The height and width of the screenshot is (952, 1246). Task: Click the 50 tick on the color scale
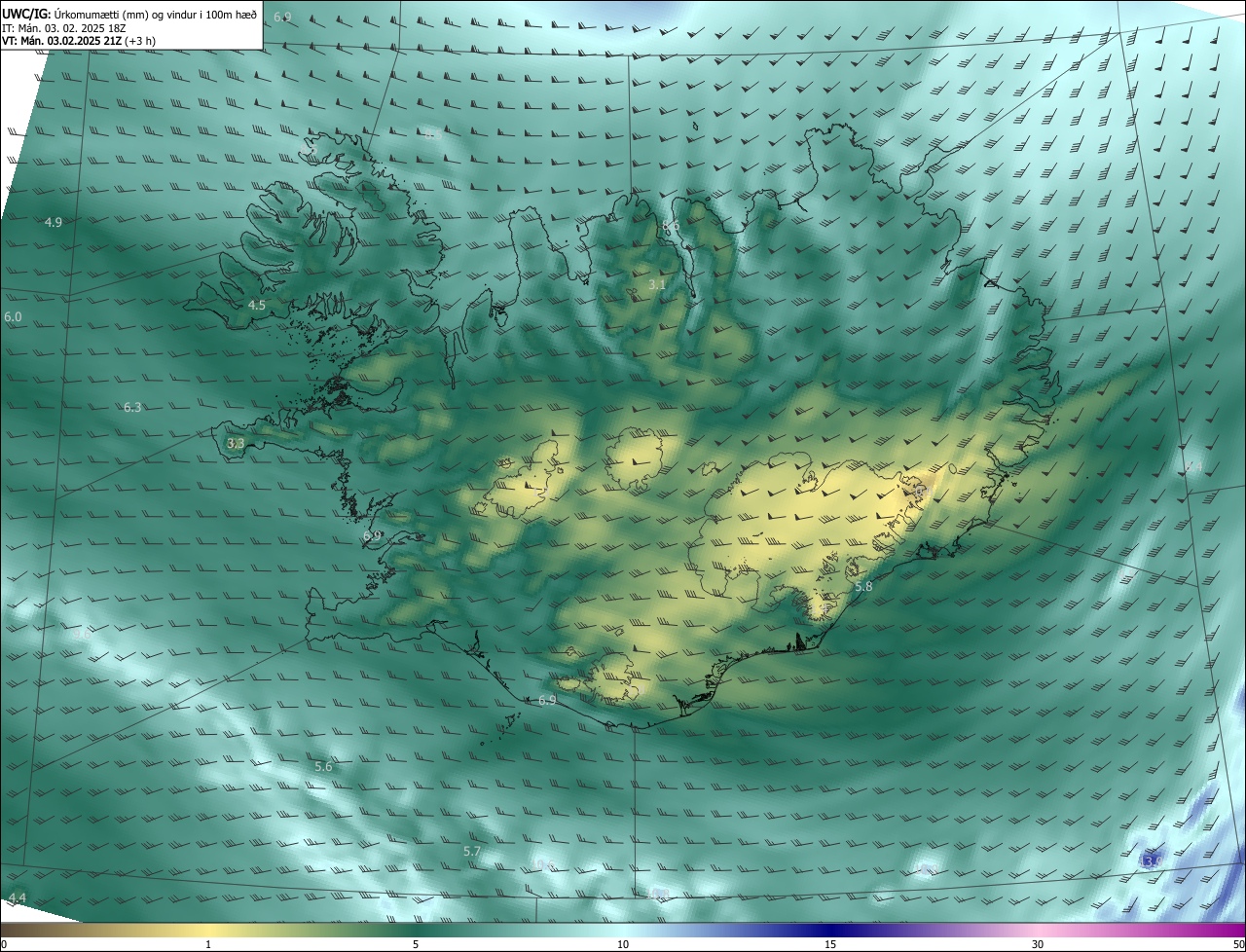click(x=1238, y=944)
